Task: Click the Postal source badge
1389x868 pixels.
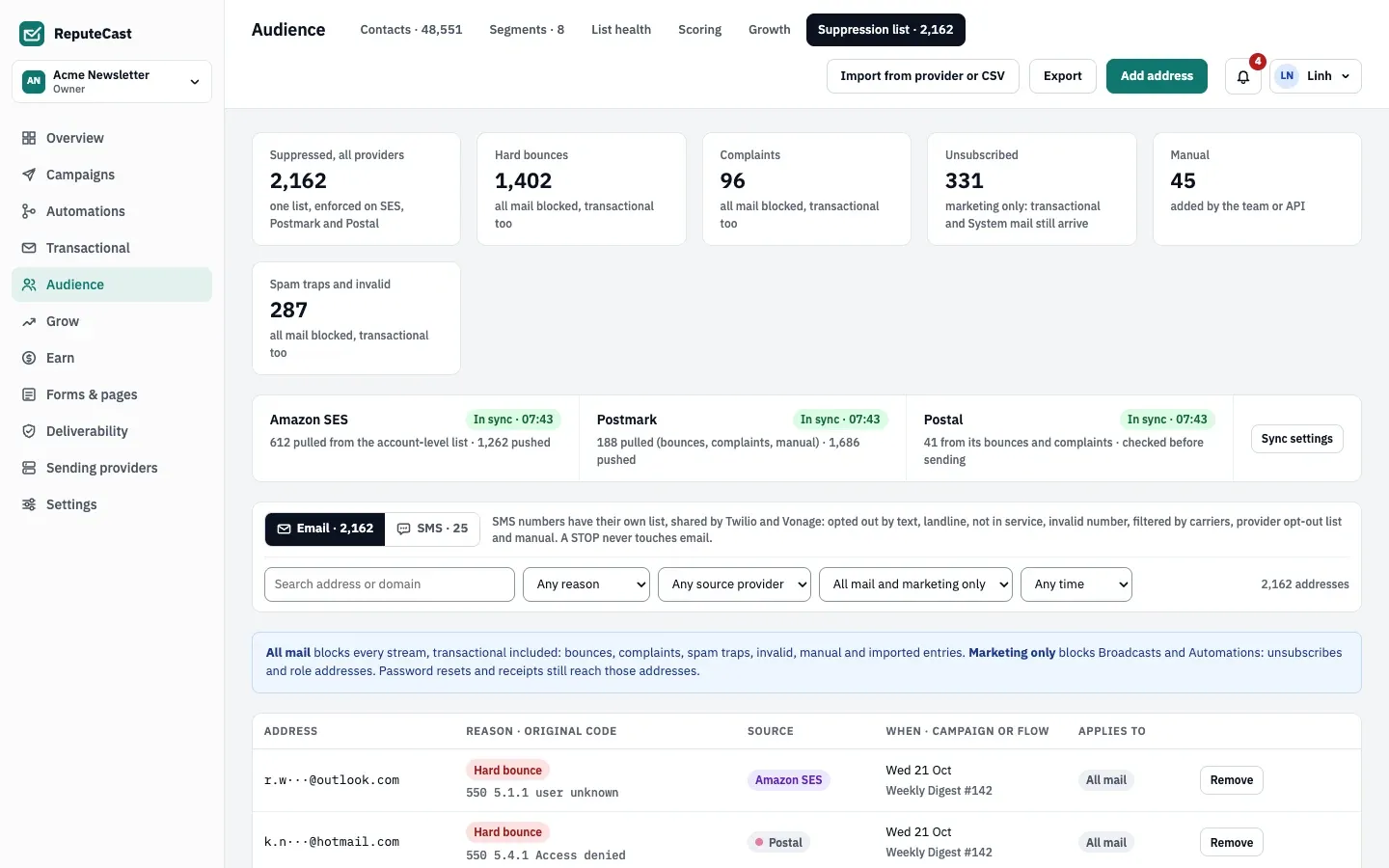Action: (779, 843)
